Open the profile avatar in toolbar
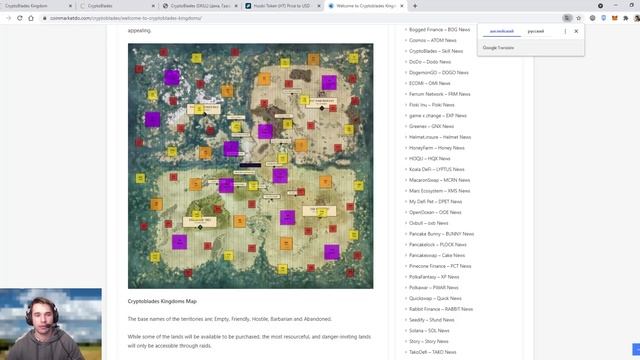The width and height of the screenshot is (640, 360). pos(637,18)
